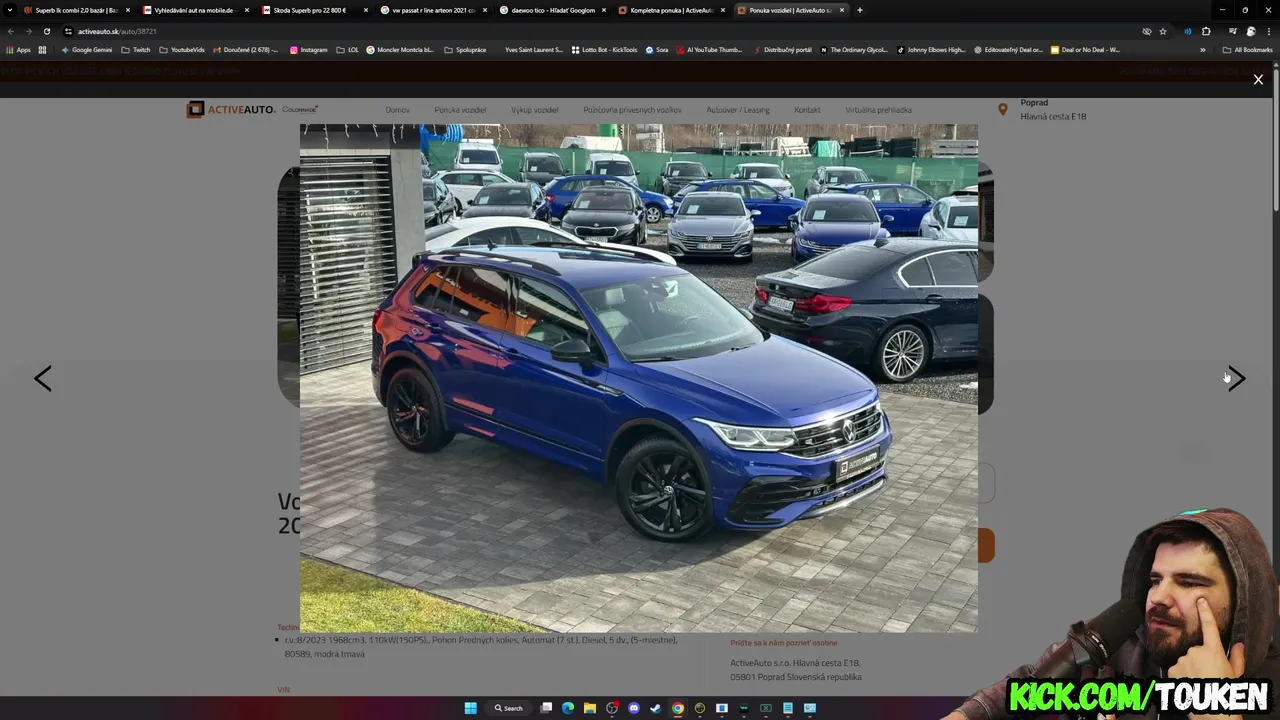Image resolution: width=1280 pixels, height=720 pixels.
Task: Open LOL bookmark folder
Action: pos(347,50)
